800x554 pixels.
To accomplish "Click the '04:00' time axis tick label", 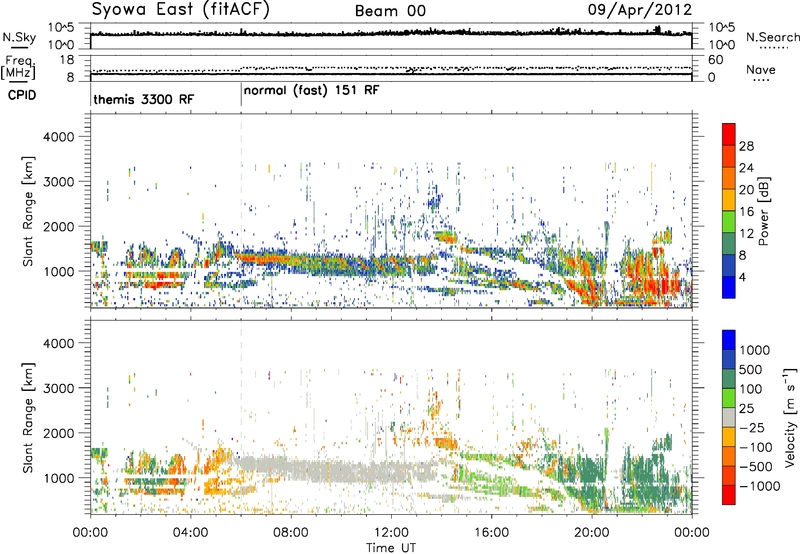I will click(x=190, y=533).
